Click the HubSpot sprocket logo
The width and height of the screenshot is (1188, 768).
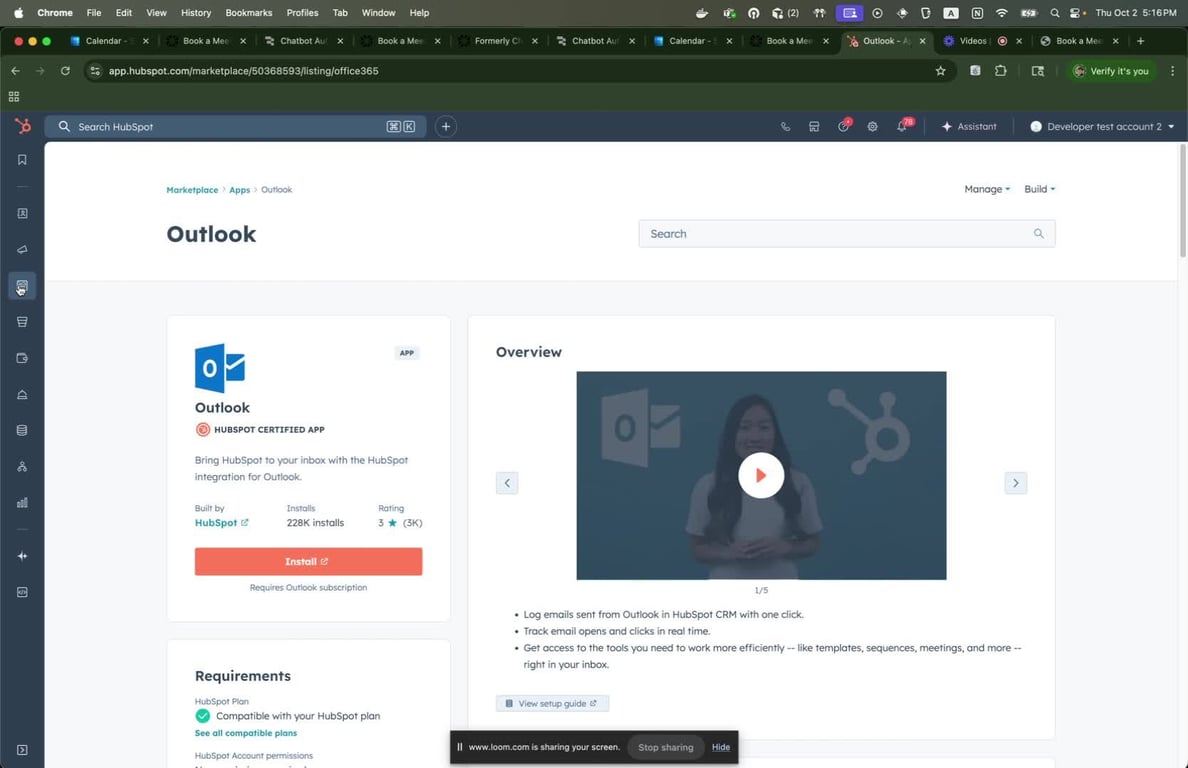pyautogui.click(x=23, y=126)
